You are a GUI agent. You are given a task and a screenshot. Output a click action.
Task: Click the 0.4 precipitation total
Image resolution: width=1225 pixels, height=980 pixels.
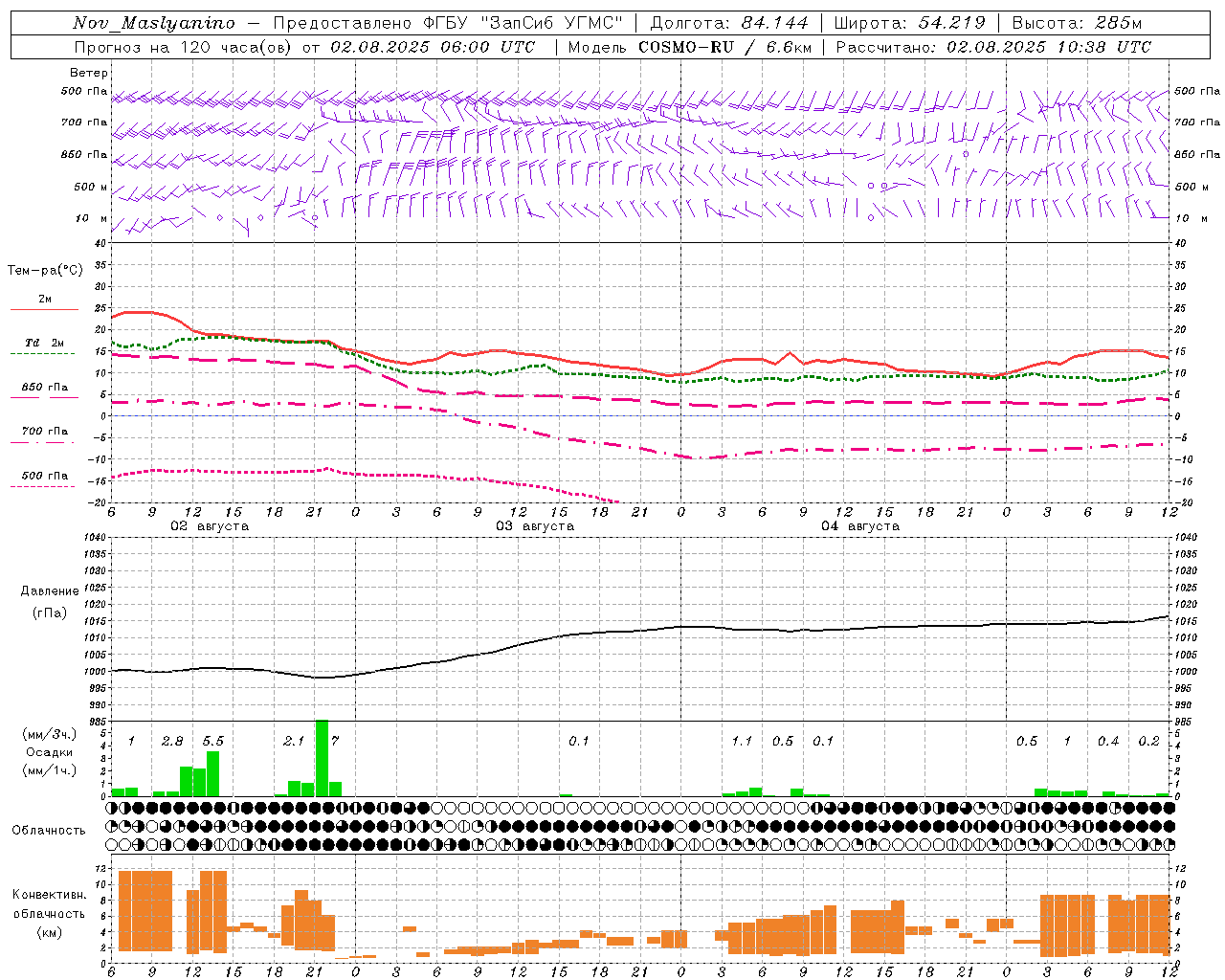click(x=1108, y=741)
